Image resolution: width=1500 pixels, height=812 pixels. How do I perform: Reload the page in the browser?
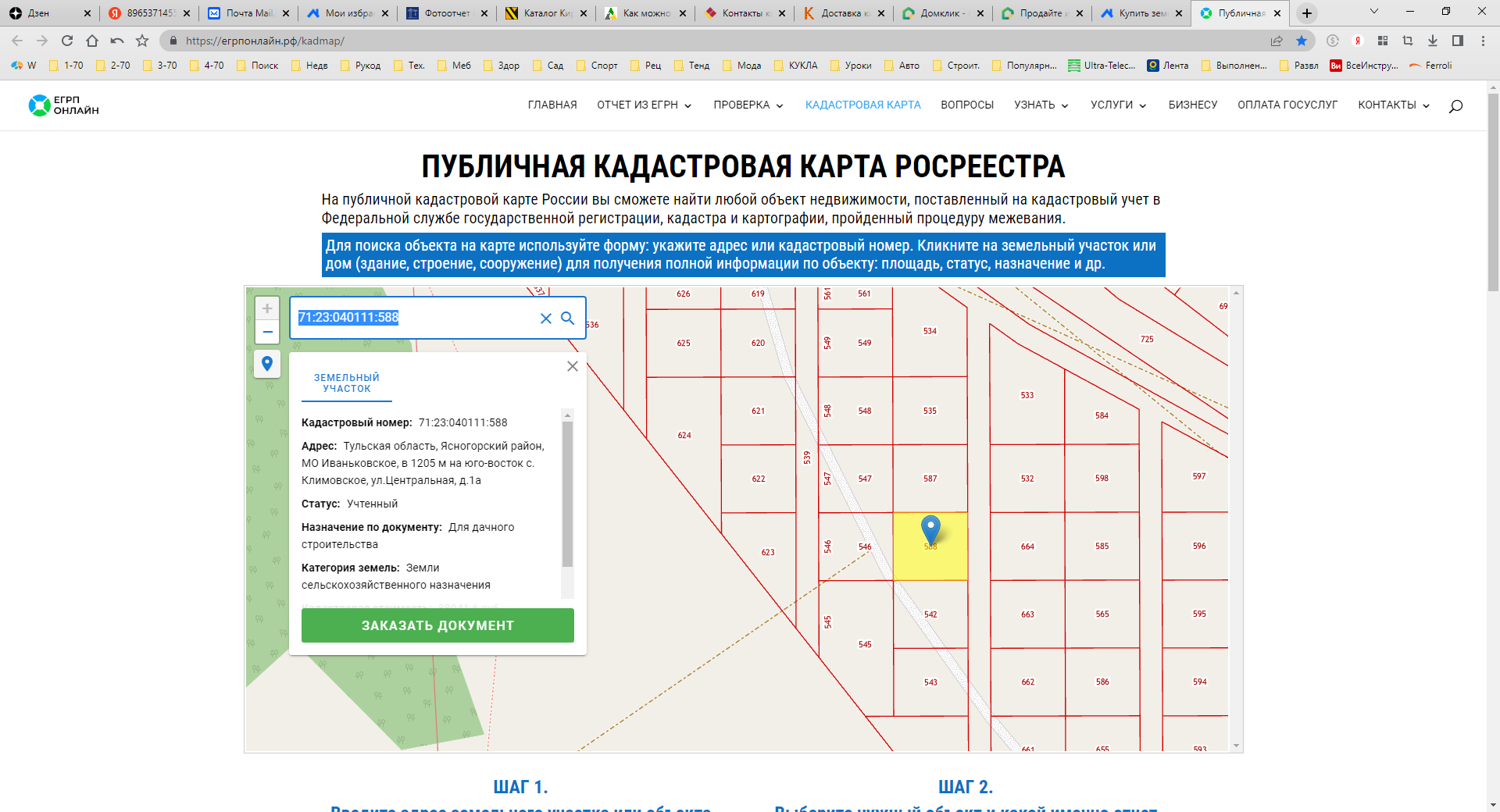click(67, 41)
